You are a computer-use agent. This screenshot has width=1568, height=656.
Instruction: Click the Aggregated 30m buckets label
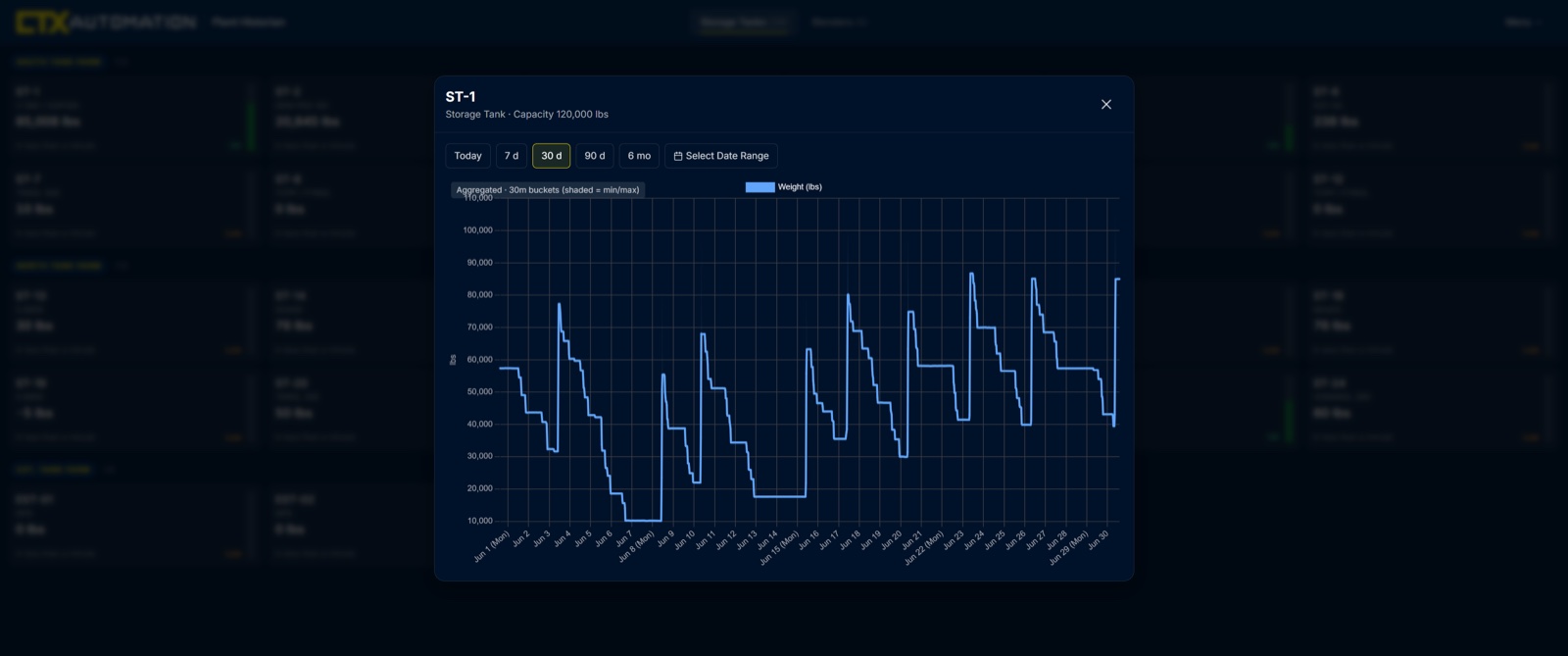[548, 190]
